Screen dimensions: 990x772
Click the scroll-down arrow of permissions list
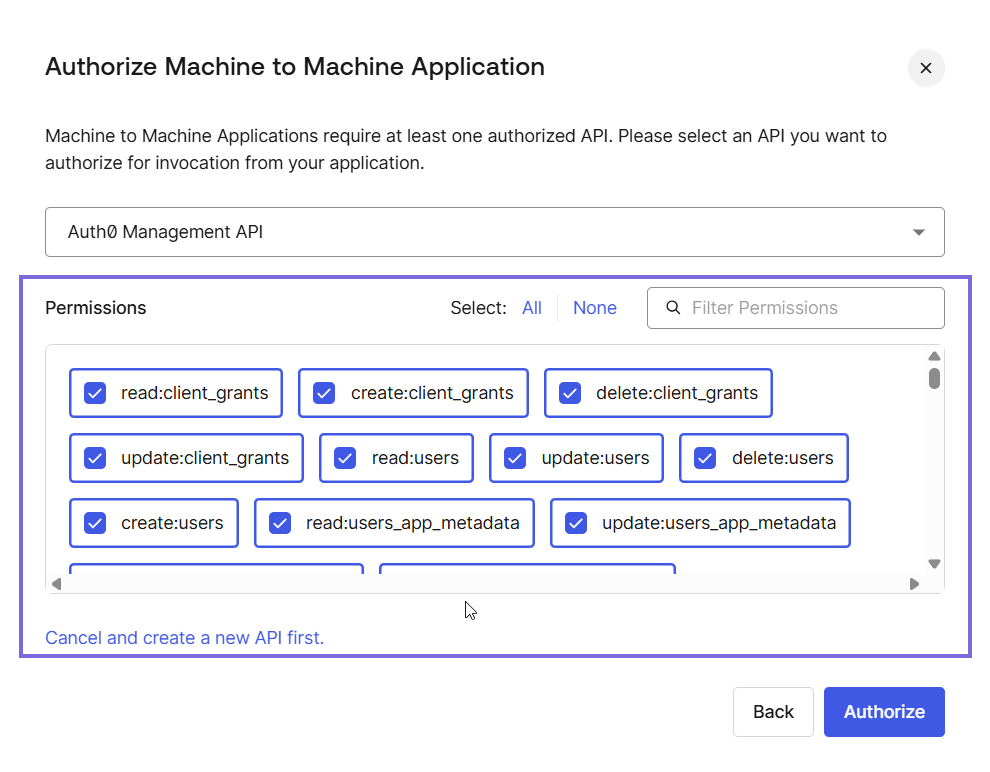click(934, 564)
